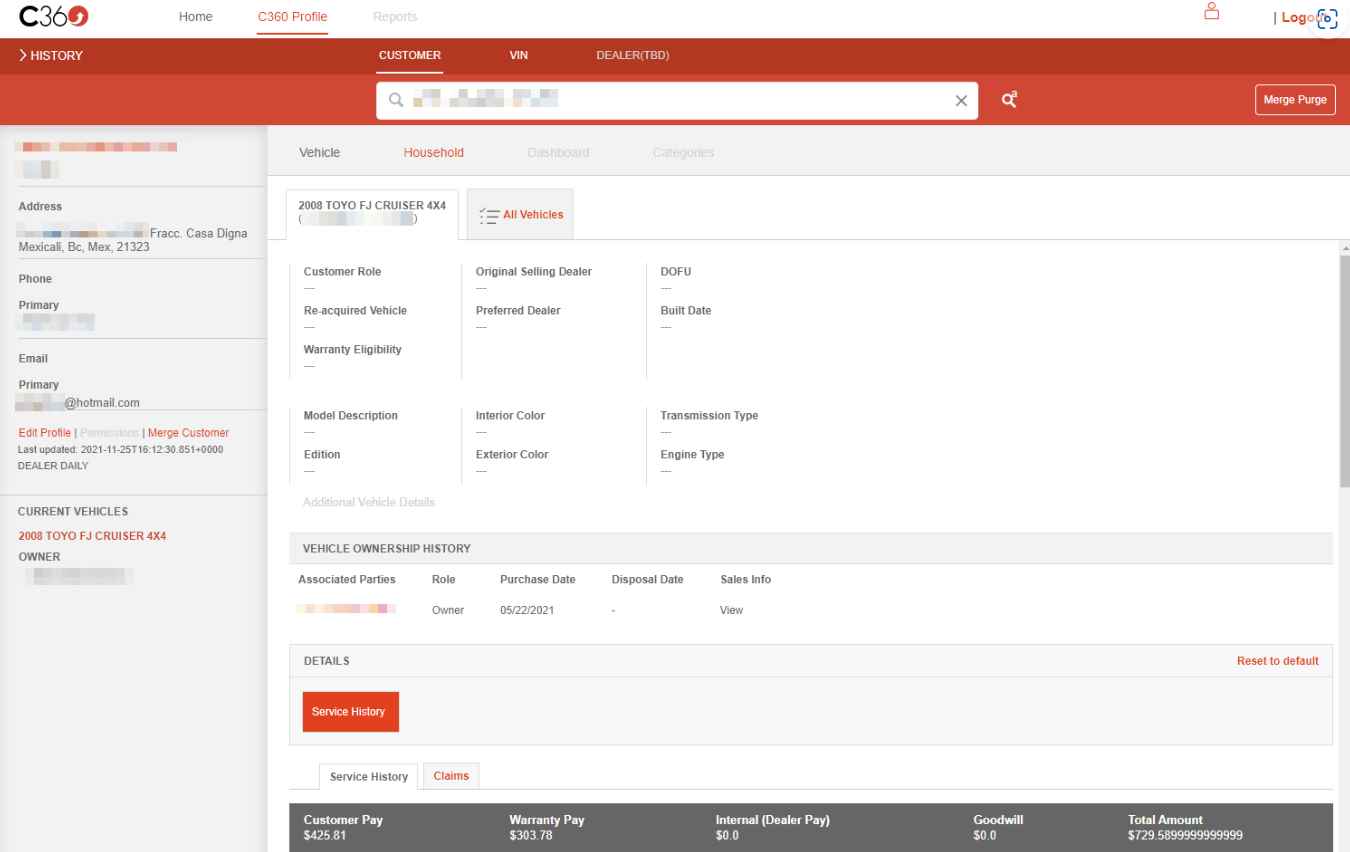Viewport: 1350px width, 852px height.
Task: Go to the Home menu item
Action: (195, 17)
